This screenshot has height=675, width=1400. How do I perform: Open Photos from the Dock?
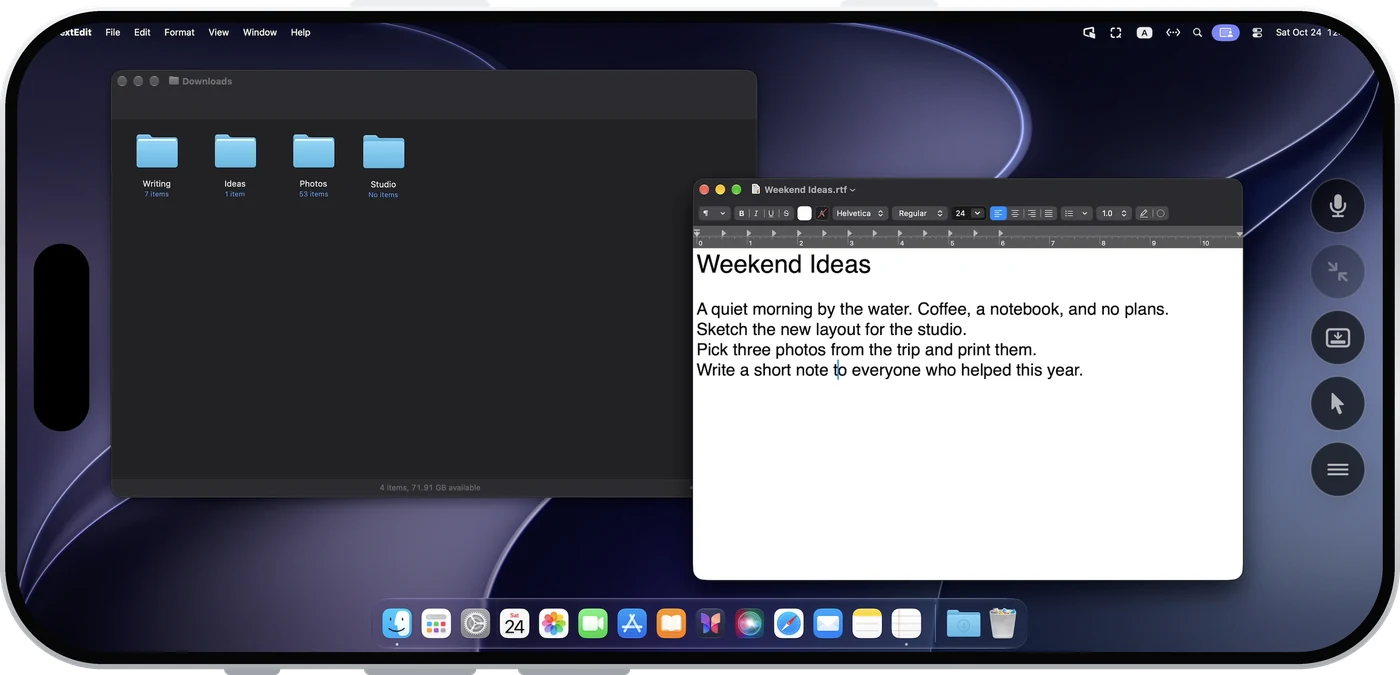click(554, 624)
